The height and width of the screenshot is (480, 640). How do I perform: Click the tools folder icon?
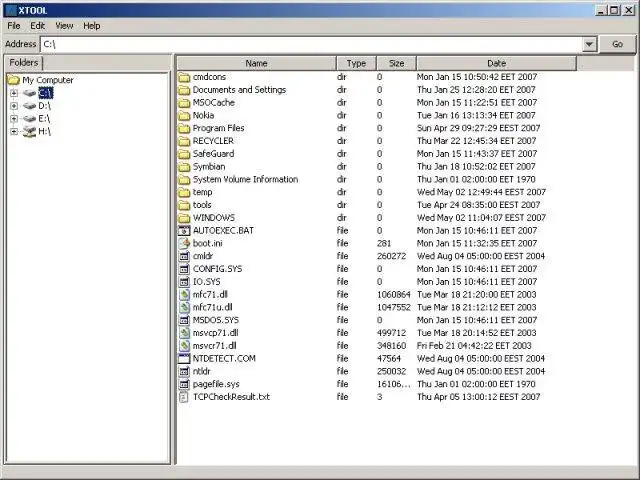pyautogui.click(x=184, y=205)
